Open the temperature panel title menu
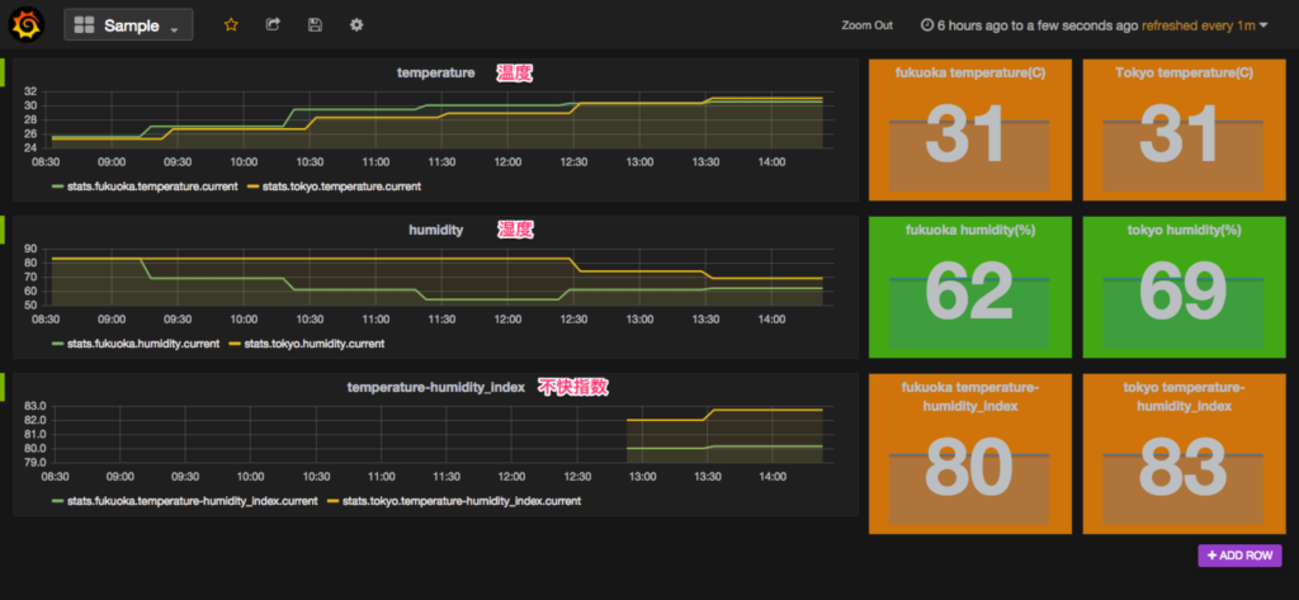This screenshot has height=600, width=1299. (435, 73)
